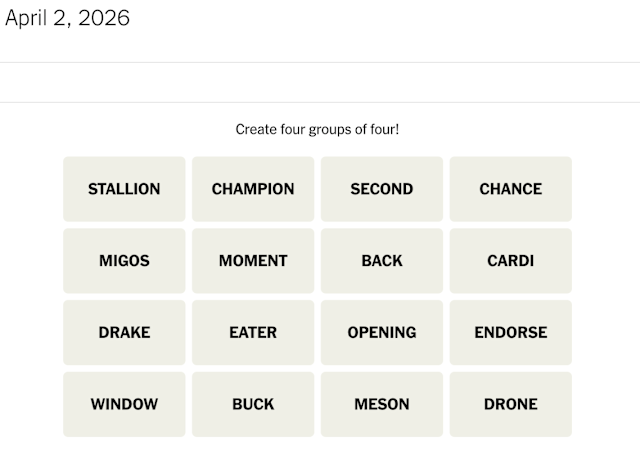Choose the BUCK word tile
The height and width of the screenshot is (450, 640).
253,405
